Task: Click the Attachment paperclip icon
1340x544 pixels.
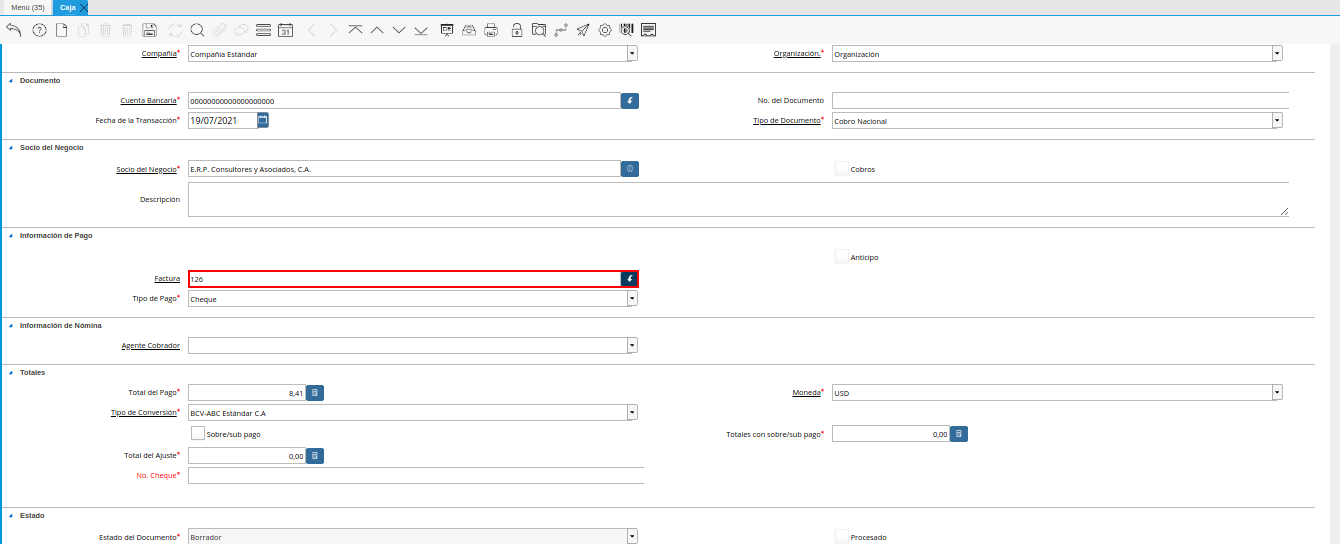Action: (x=219, y=30)
